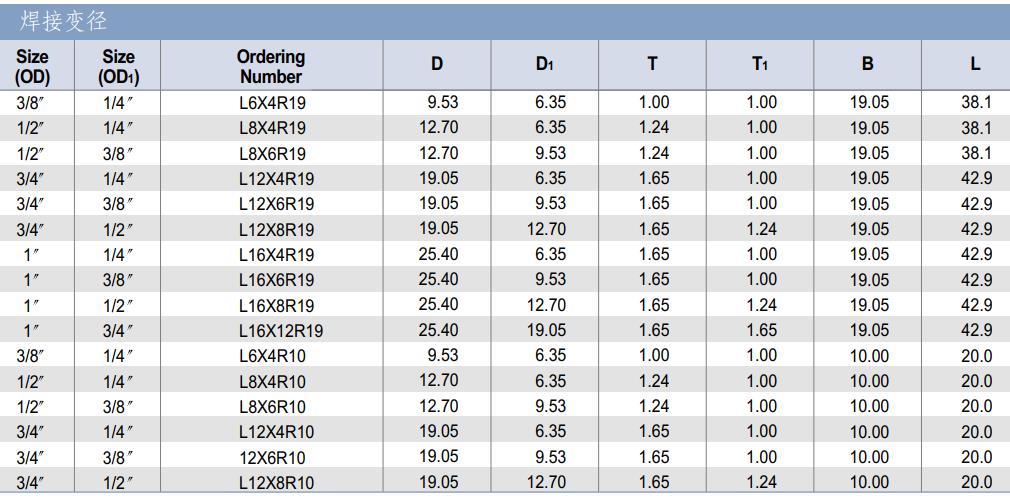1010x499 pixels.
Task: Select ordering number L8X4R10
Action: 271,382
